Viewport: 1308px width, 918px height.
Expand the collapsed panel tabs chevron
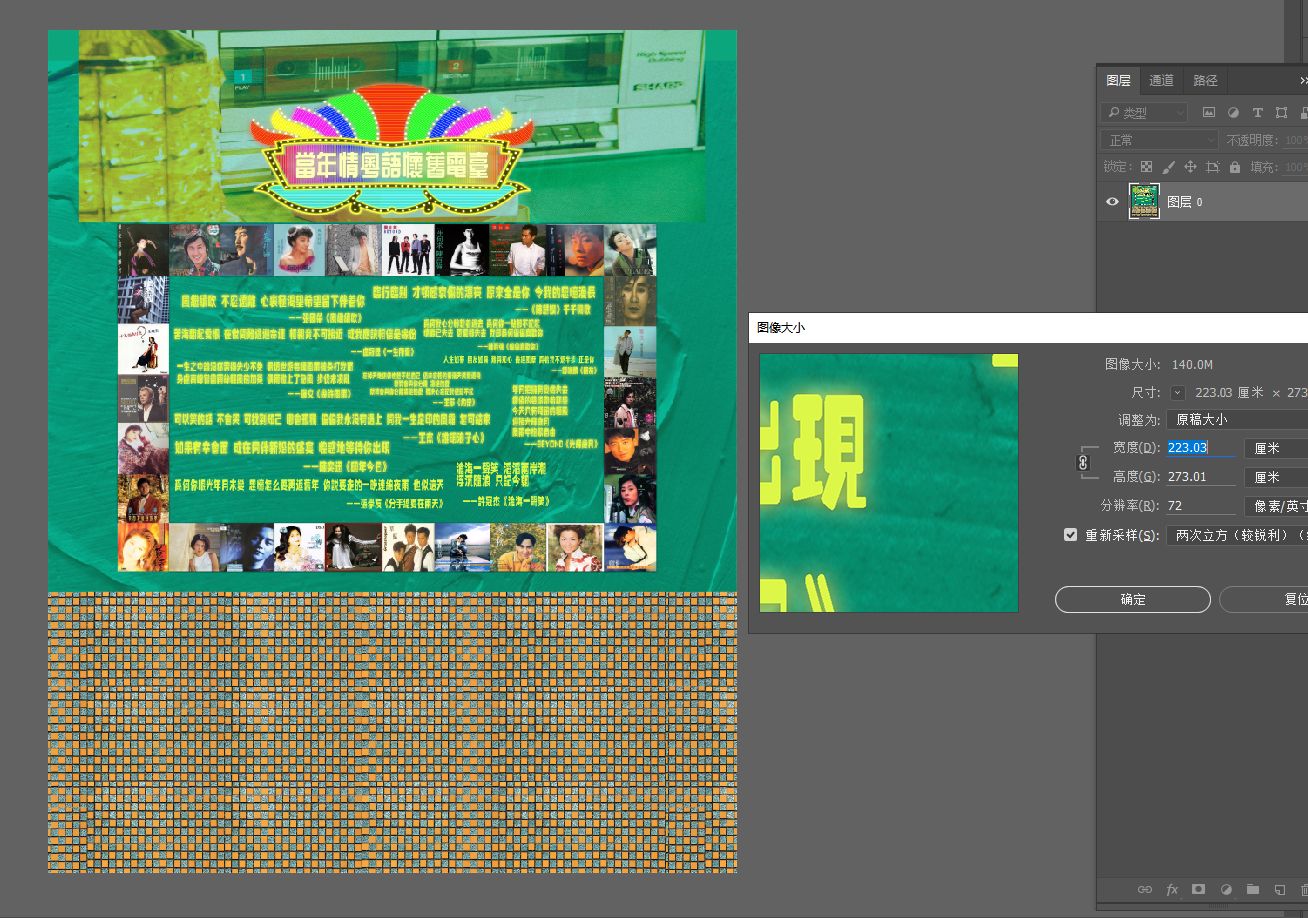(1303, 81)
